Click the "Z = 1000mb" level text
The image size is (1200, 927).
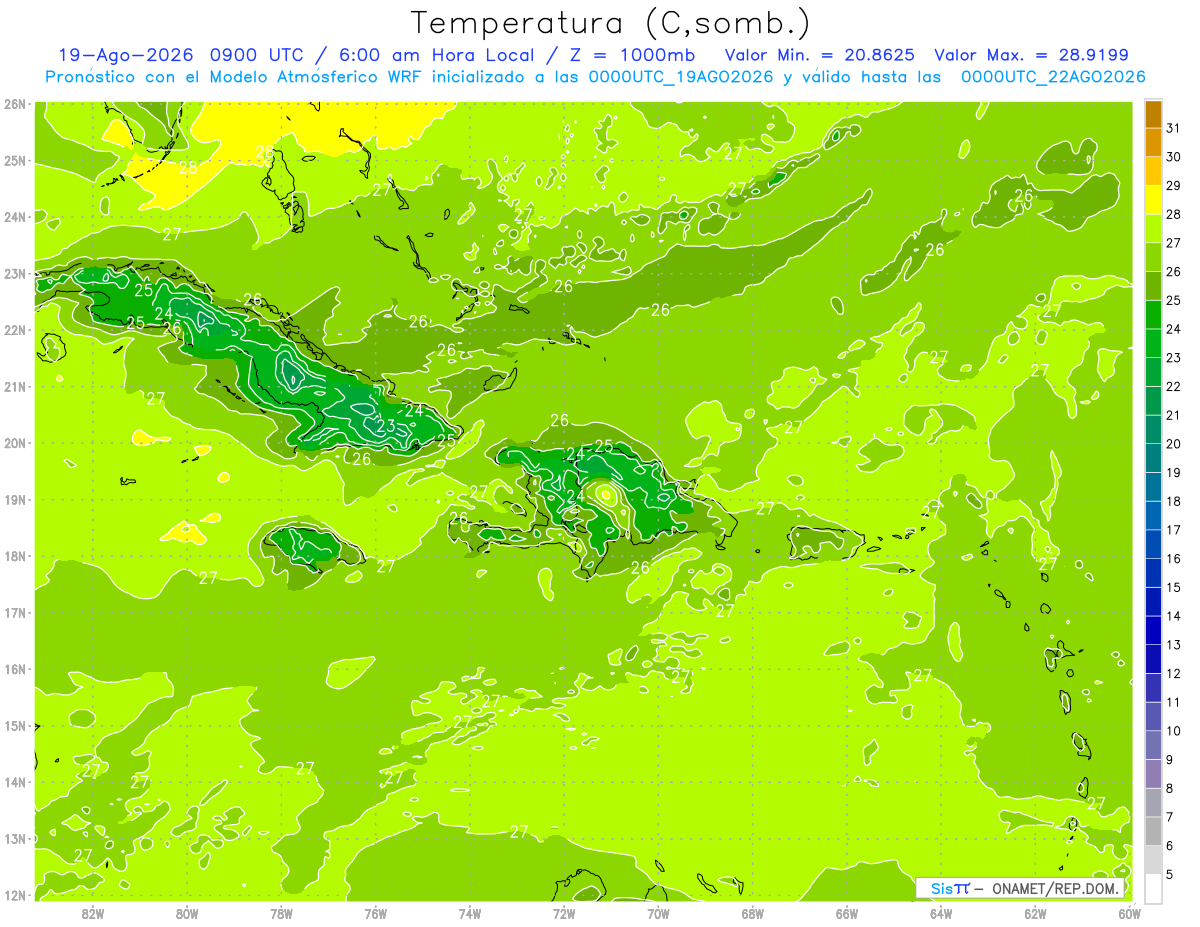point(634,55)
